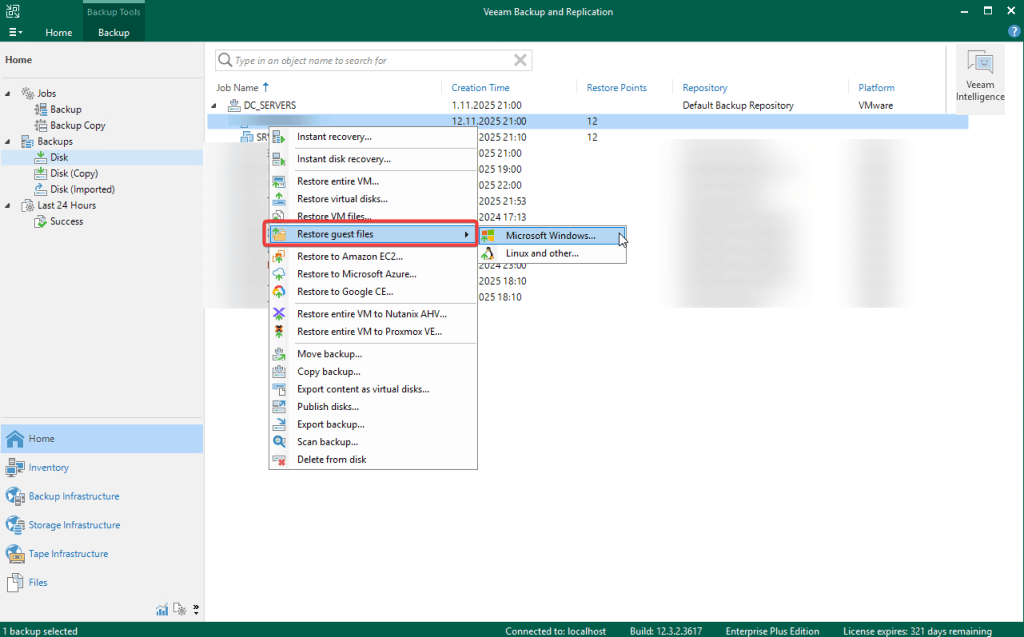Click the Move backup icon
This screenshot has height=637, width=1024.
pos(279,354)
